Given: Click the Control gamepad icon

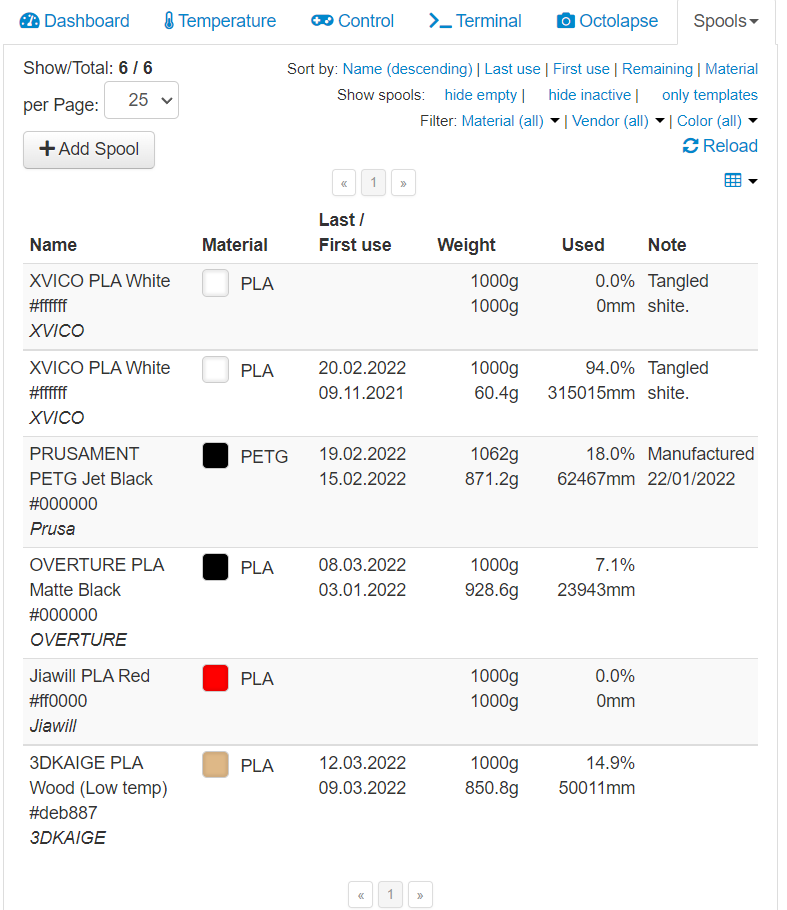Looking at the screenshot, I should 321,20.
